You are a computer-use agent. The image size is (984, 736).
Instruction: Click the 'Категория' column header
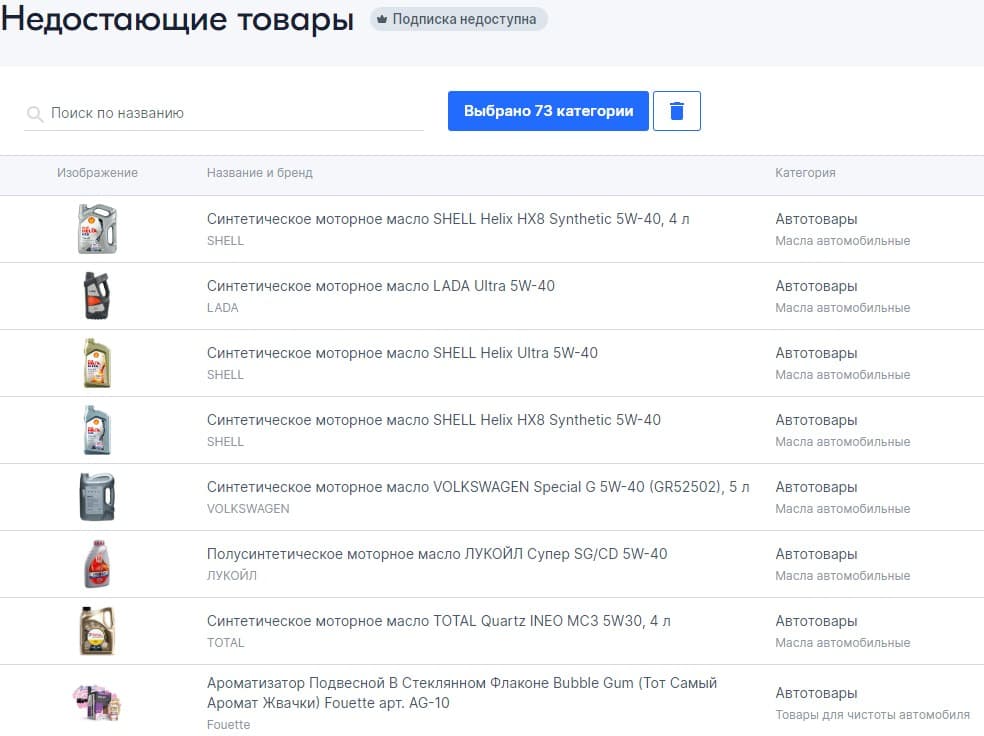(x=805, y=173)
